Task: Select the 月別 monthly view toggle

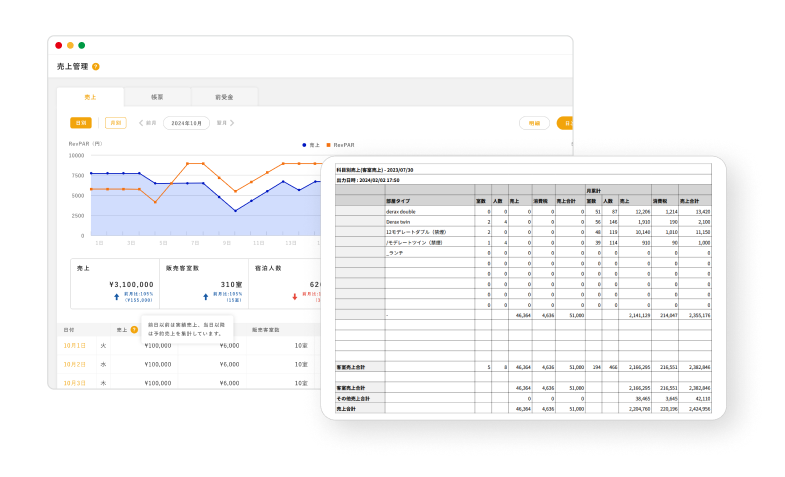Action: (116, 123)
